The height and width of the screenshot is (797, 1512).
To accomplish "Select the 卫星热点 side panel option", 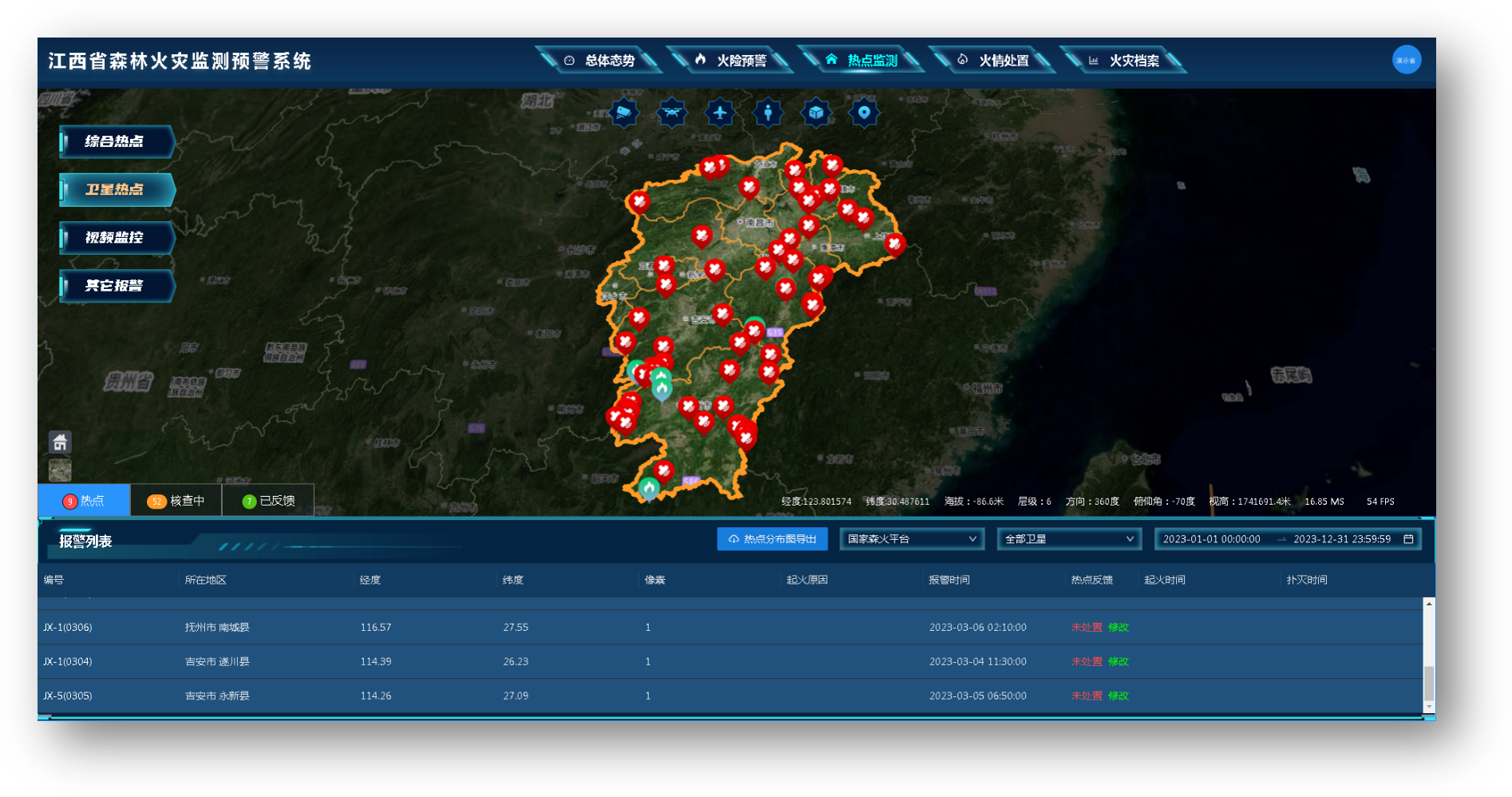I will (x=116, y=189).
